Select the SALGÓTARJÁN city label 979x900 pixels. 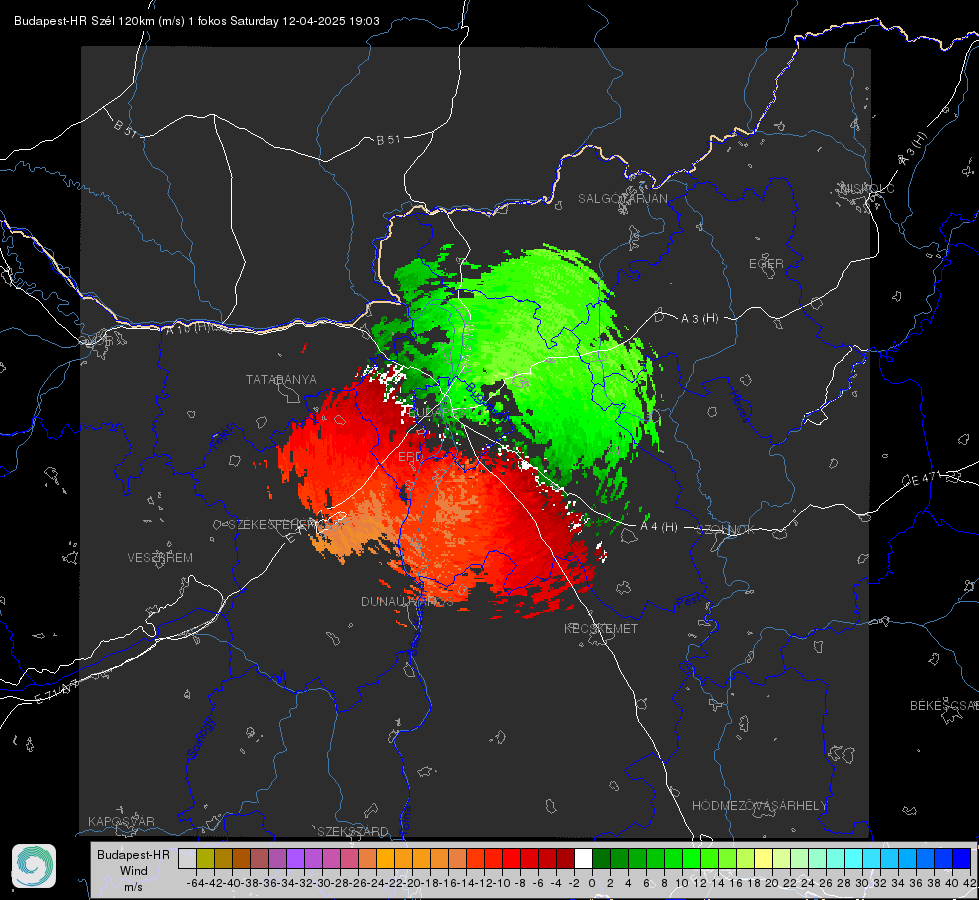pyautogui.click(x=622, y=199)
